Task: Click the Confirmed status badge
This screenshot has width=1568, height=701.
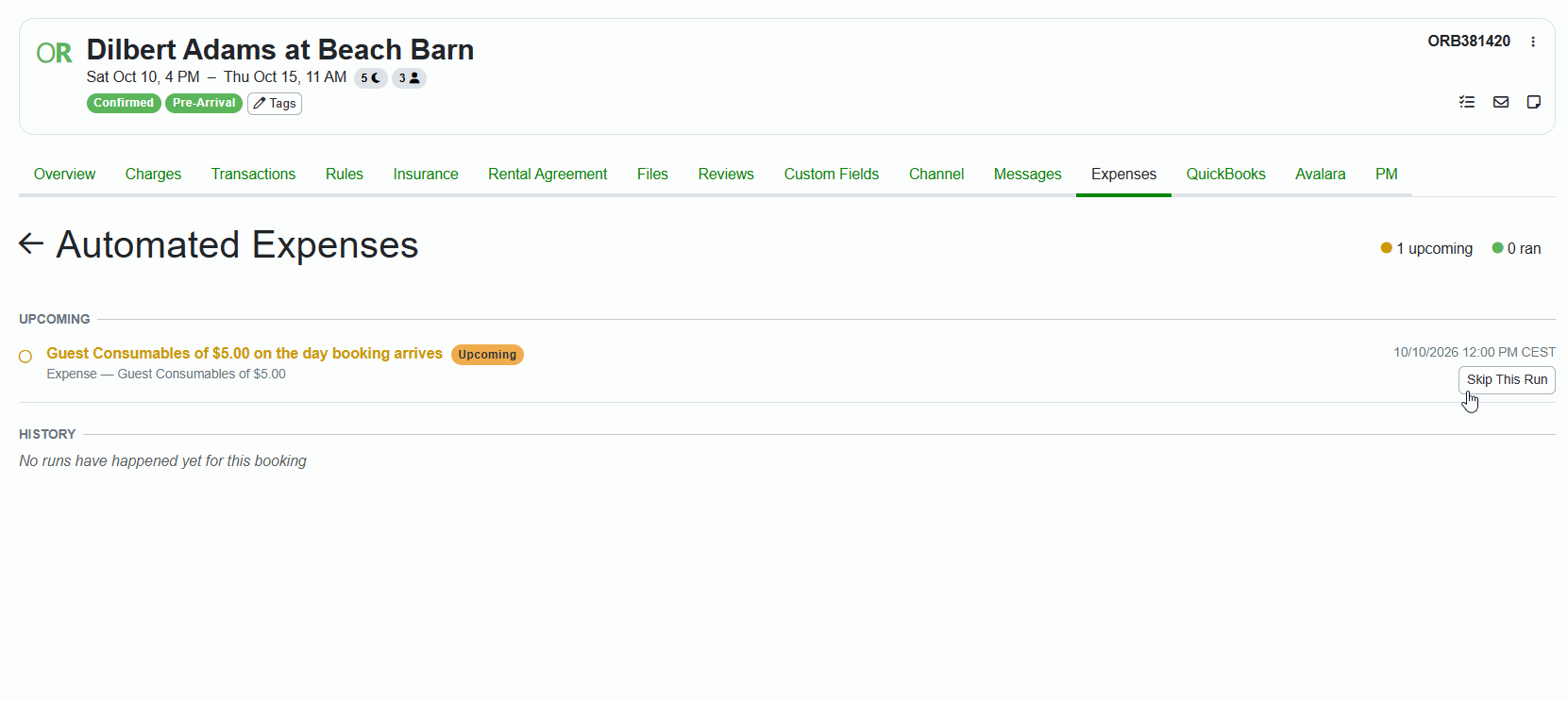Action: click(124, 103)
